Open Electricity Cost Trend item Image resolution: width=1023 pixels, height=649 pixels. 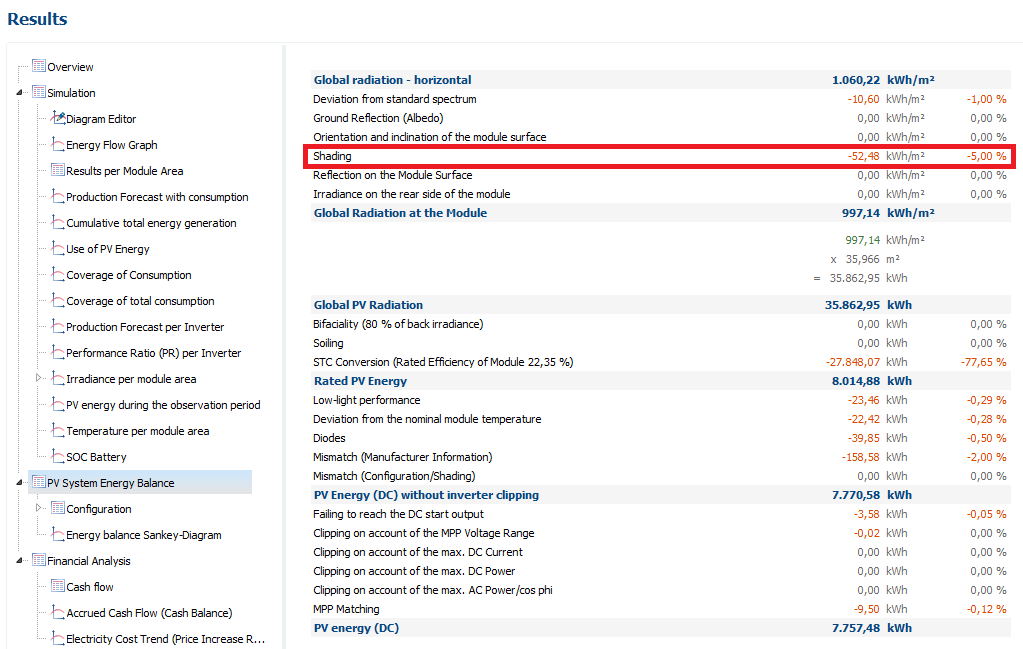165,639
